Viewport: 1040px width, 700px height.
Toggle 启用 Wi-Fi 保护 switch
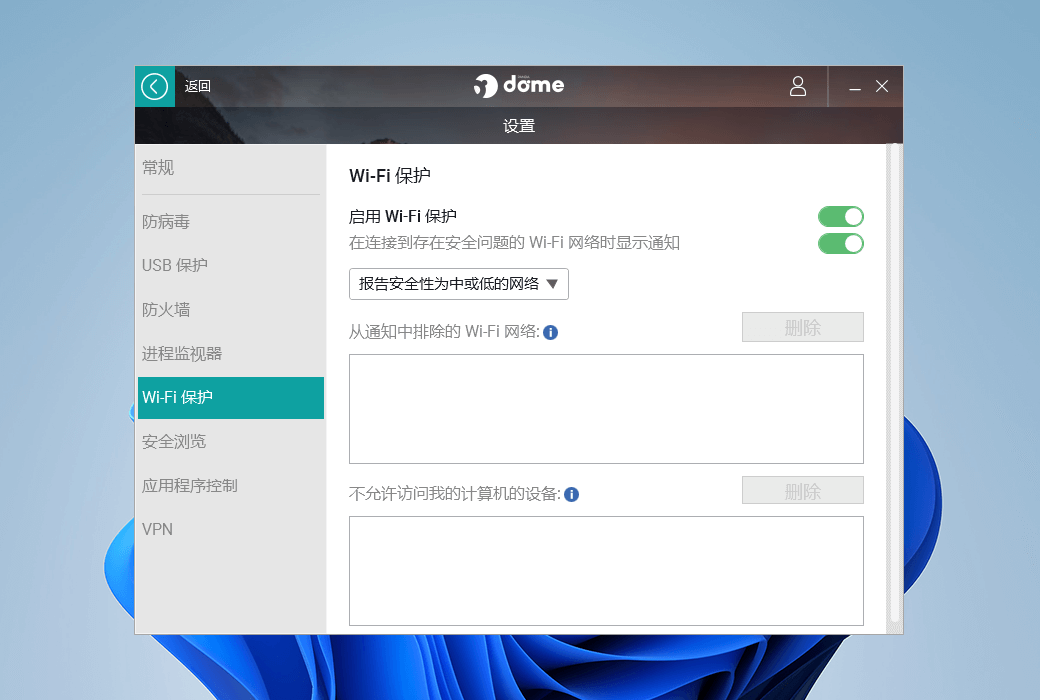(x=840, y=217)
